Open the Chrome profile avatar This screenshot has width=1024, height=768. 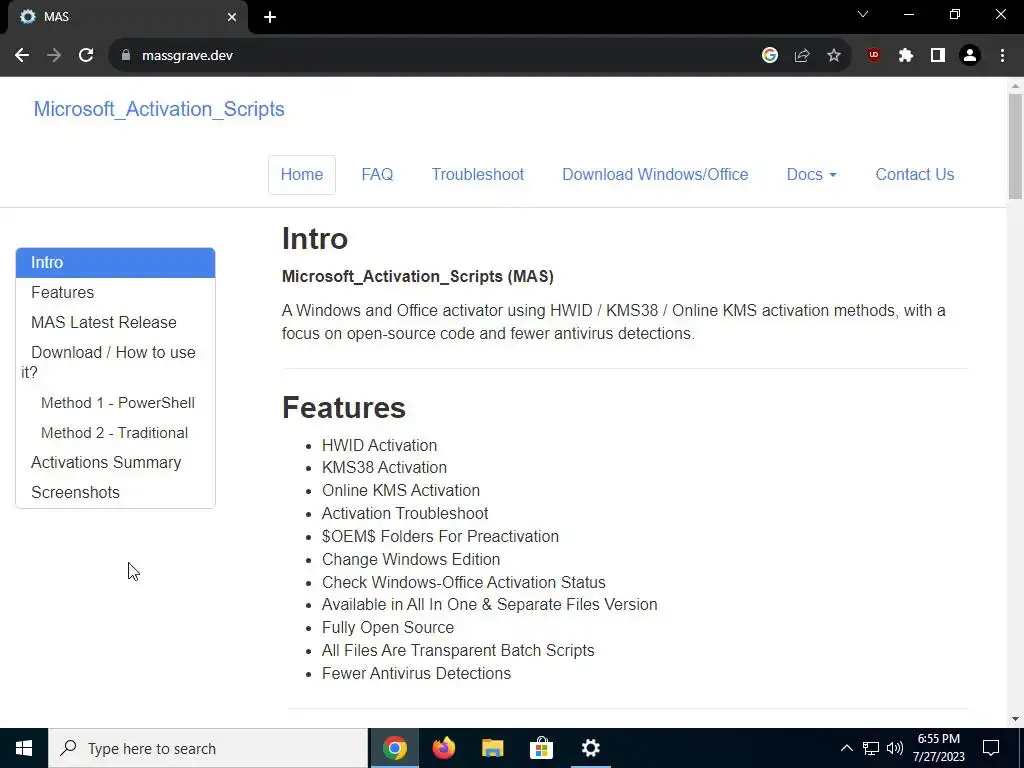[x=970, y=56]
